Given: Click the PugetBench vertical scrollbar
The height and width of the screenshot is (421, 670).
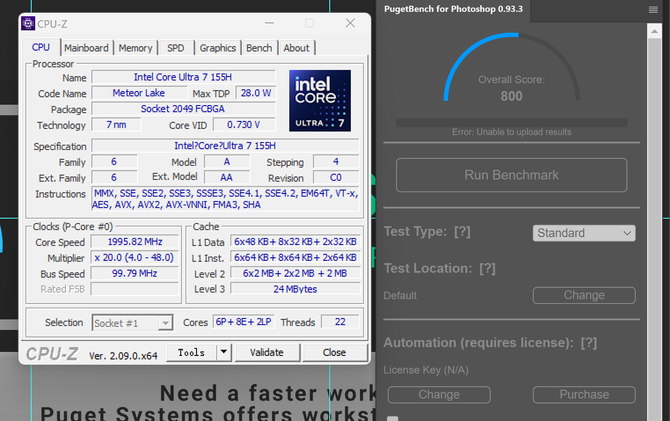Looking at the screenshot, I should (654, 222).
